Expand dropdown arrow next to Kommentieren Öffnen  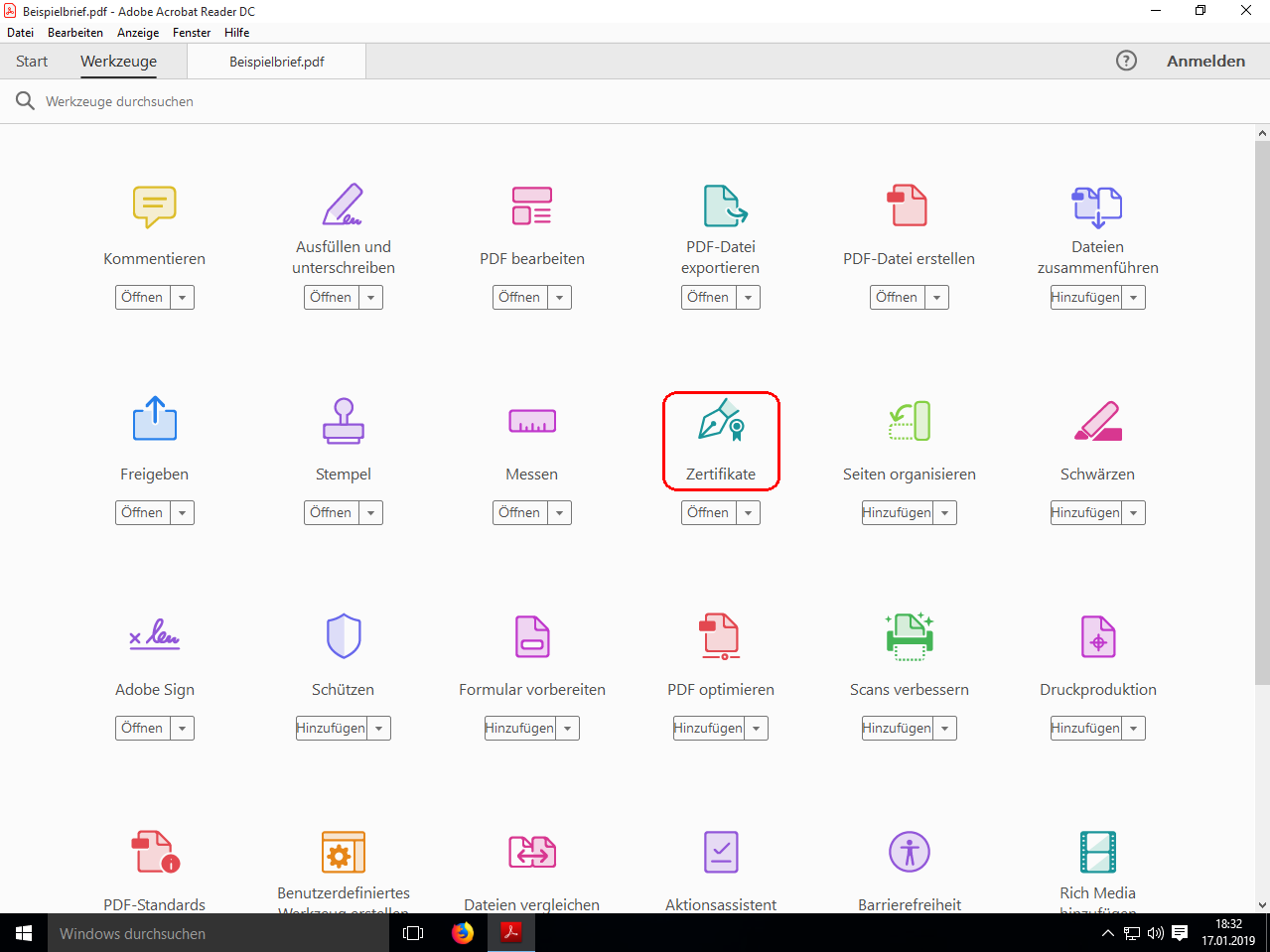pos(182,298)
